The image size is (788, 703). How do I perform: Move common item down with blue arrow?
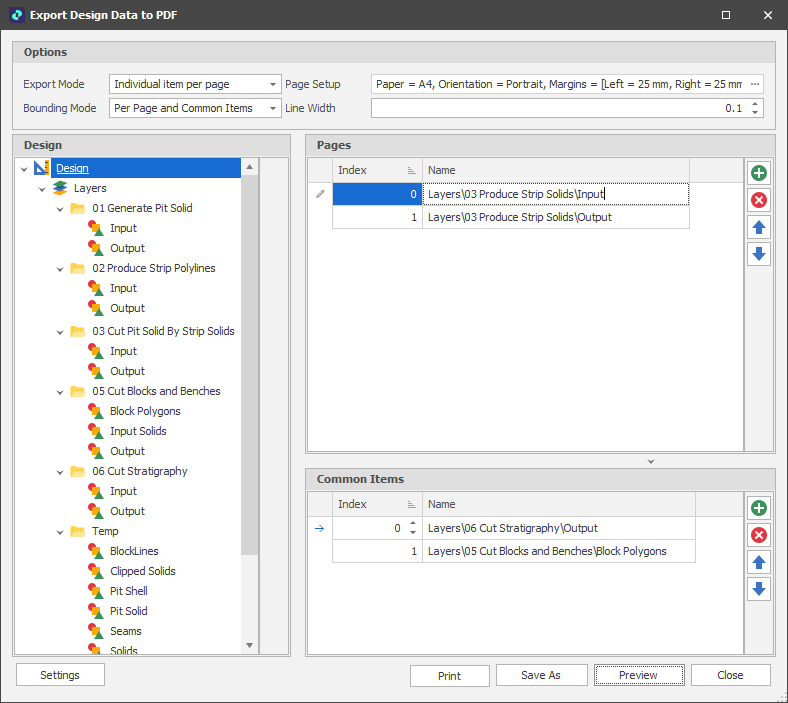pyautogui.click(x=759, y=589)
